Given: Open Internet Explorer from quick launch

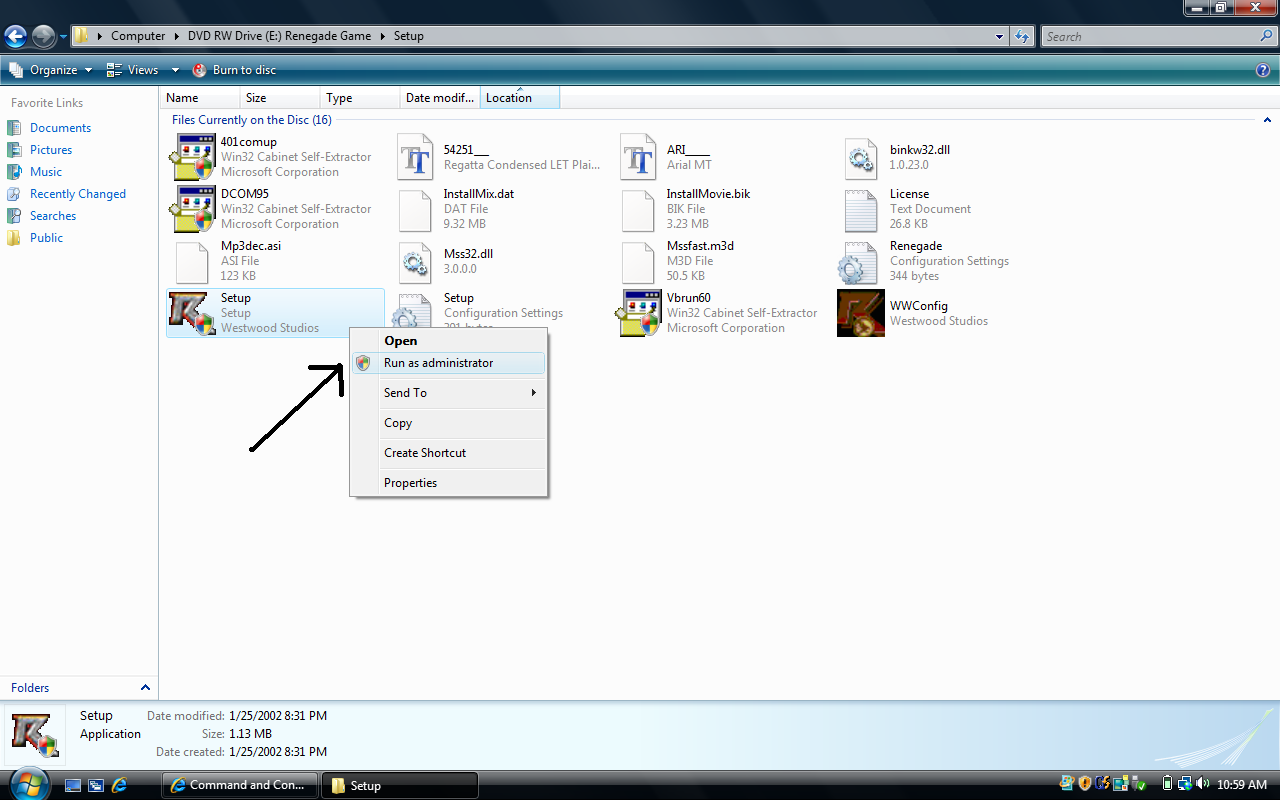Looking at the screenshot, I should click(120, 785).
